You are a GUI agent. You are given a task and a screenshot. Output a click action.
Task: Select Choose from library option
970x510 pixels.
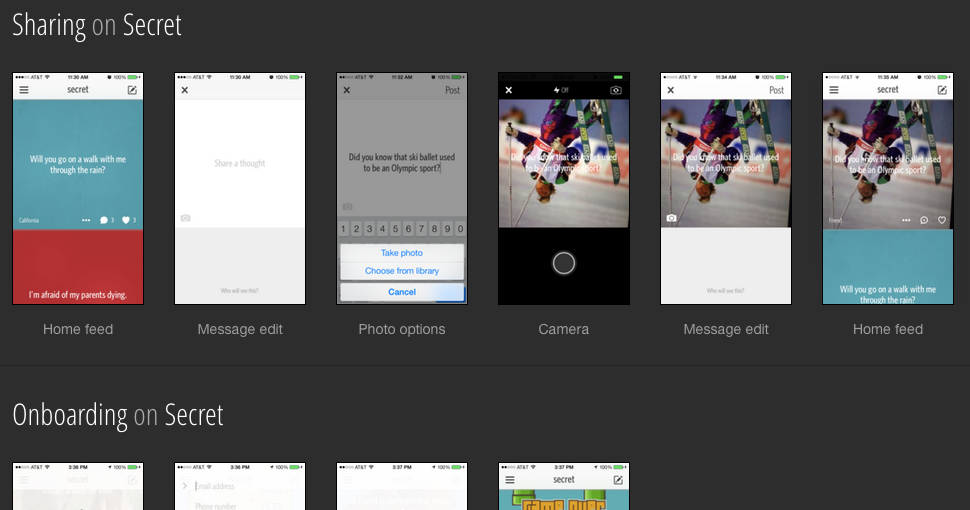402,270
